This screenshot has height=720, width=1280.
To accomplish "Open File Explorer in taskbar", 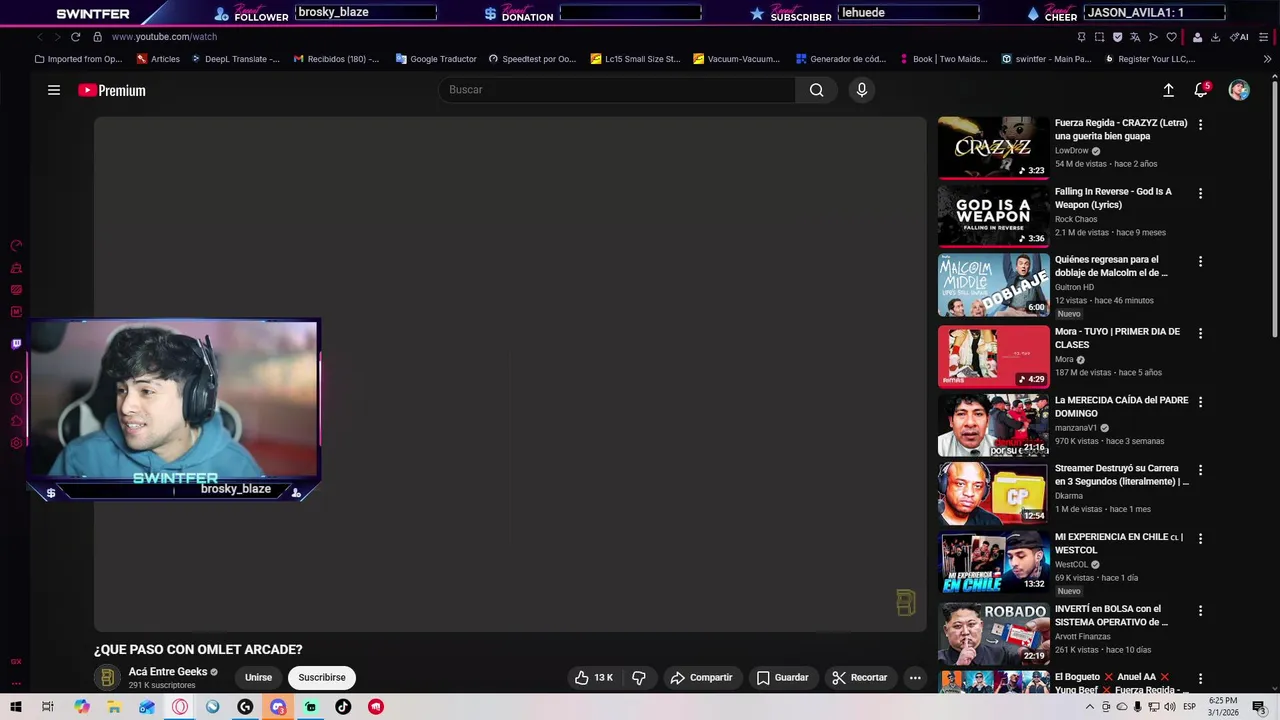I will tap(114, 707).
